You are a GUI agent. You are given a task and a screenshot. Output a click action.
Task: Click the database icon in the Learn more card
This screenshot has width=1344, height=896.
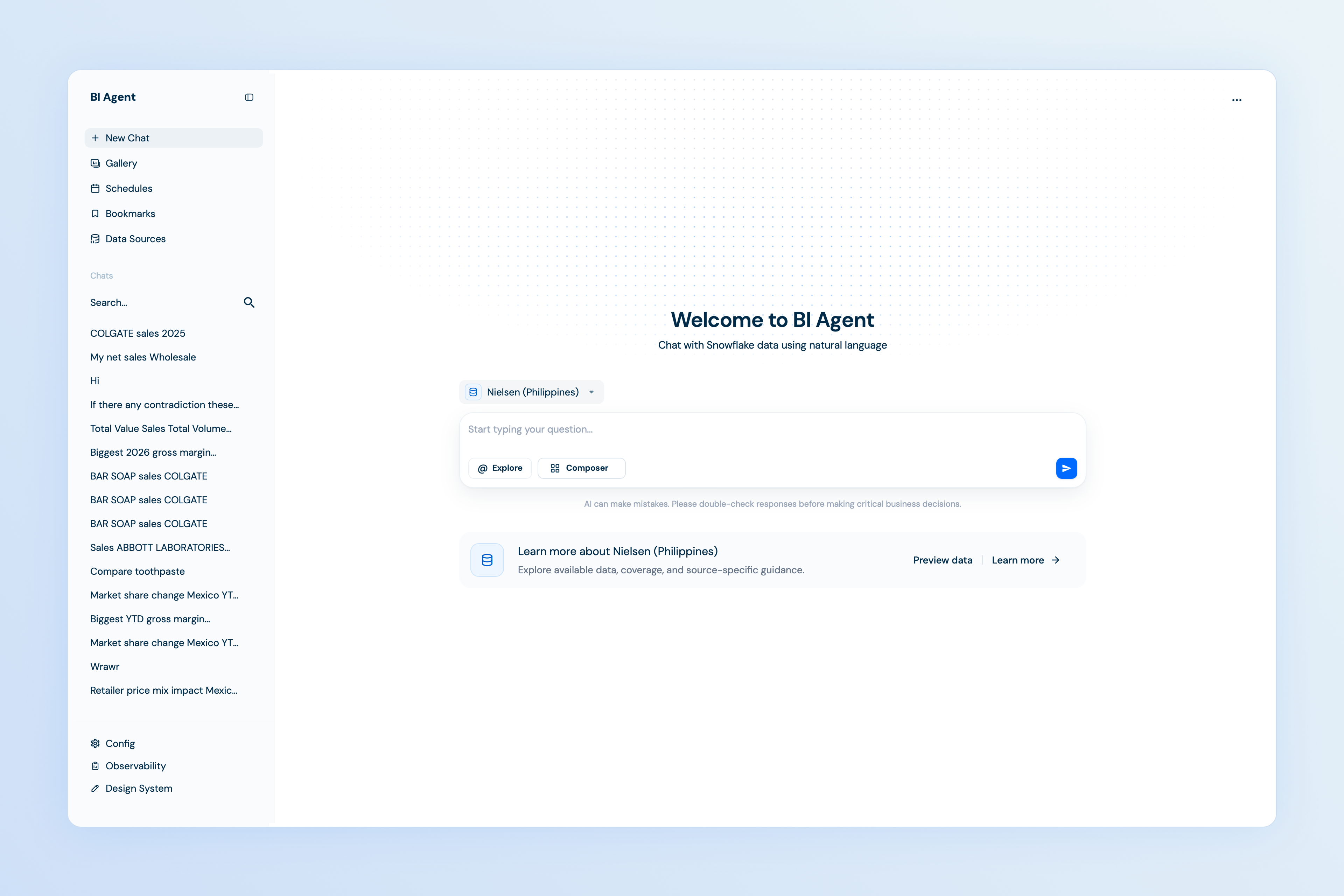point(487,560)
